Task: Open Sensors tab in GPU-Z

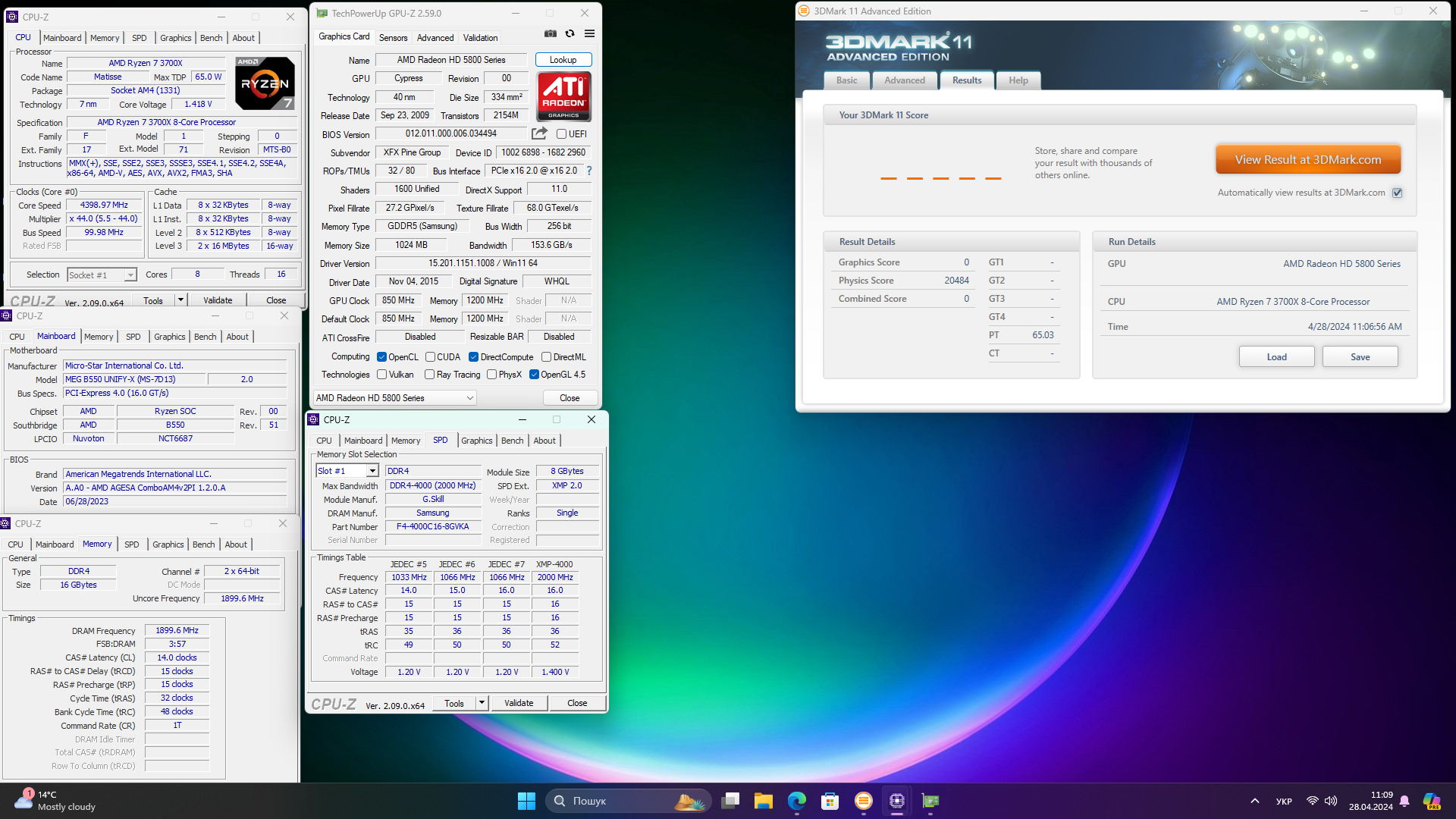Action: click(393, 37)
